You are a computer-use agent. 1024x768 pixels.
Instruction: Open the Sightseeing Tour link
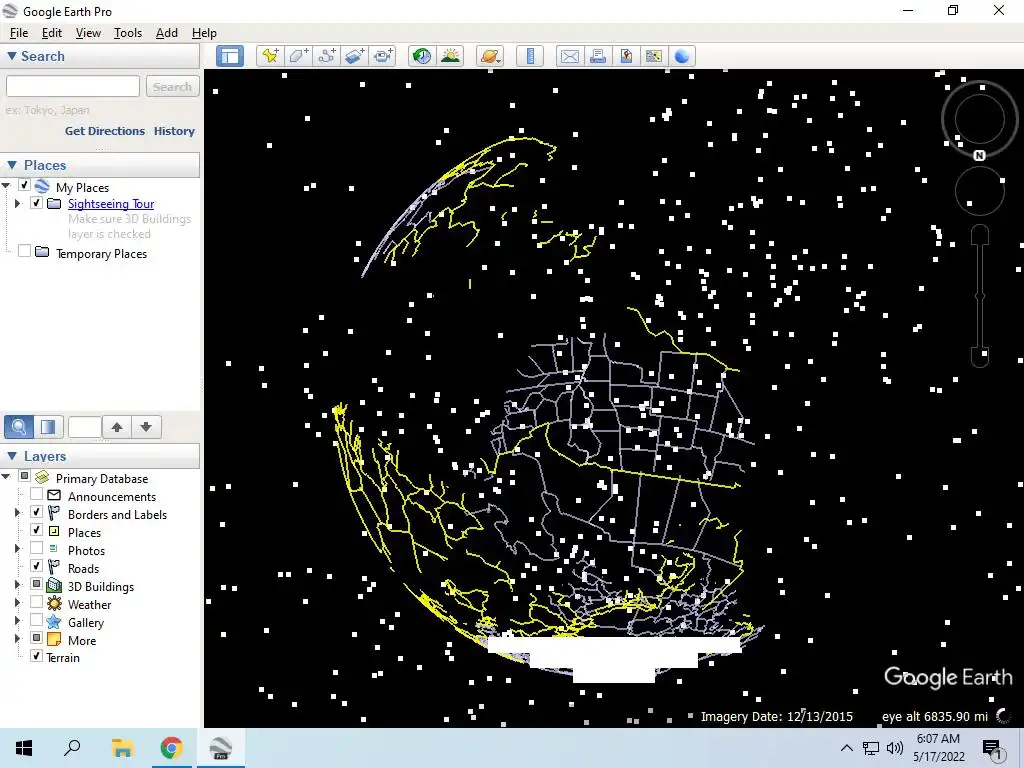[111, 204]
